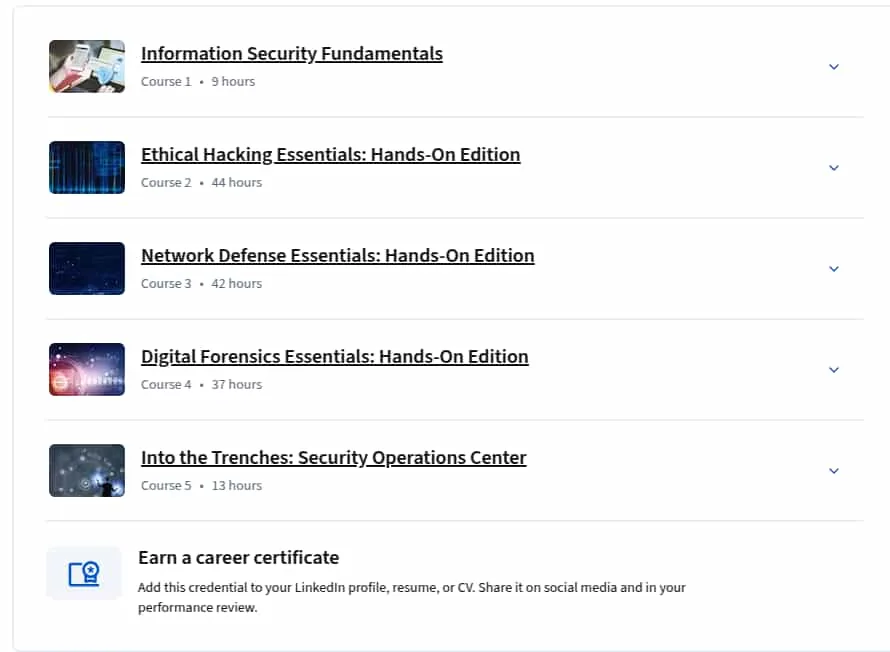The image size is (890, 652).
Task: Expand Network Defense Essentials details chevron
Action: tap(834, 269)
